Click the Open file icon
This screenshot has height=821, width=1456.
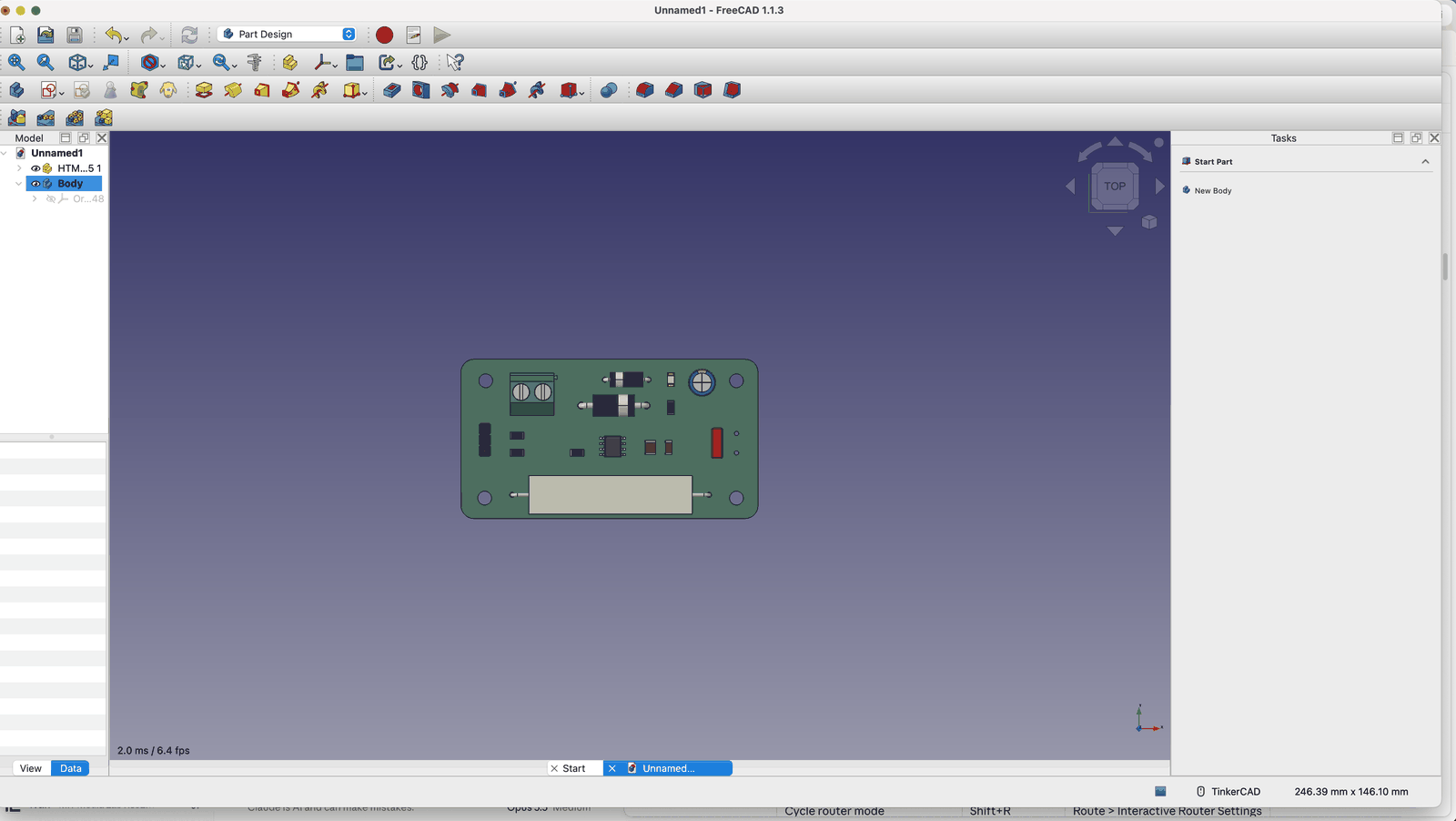[45, 35]
